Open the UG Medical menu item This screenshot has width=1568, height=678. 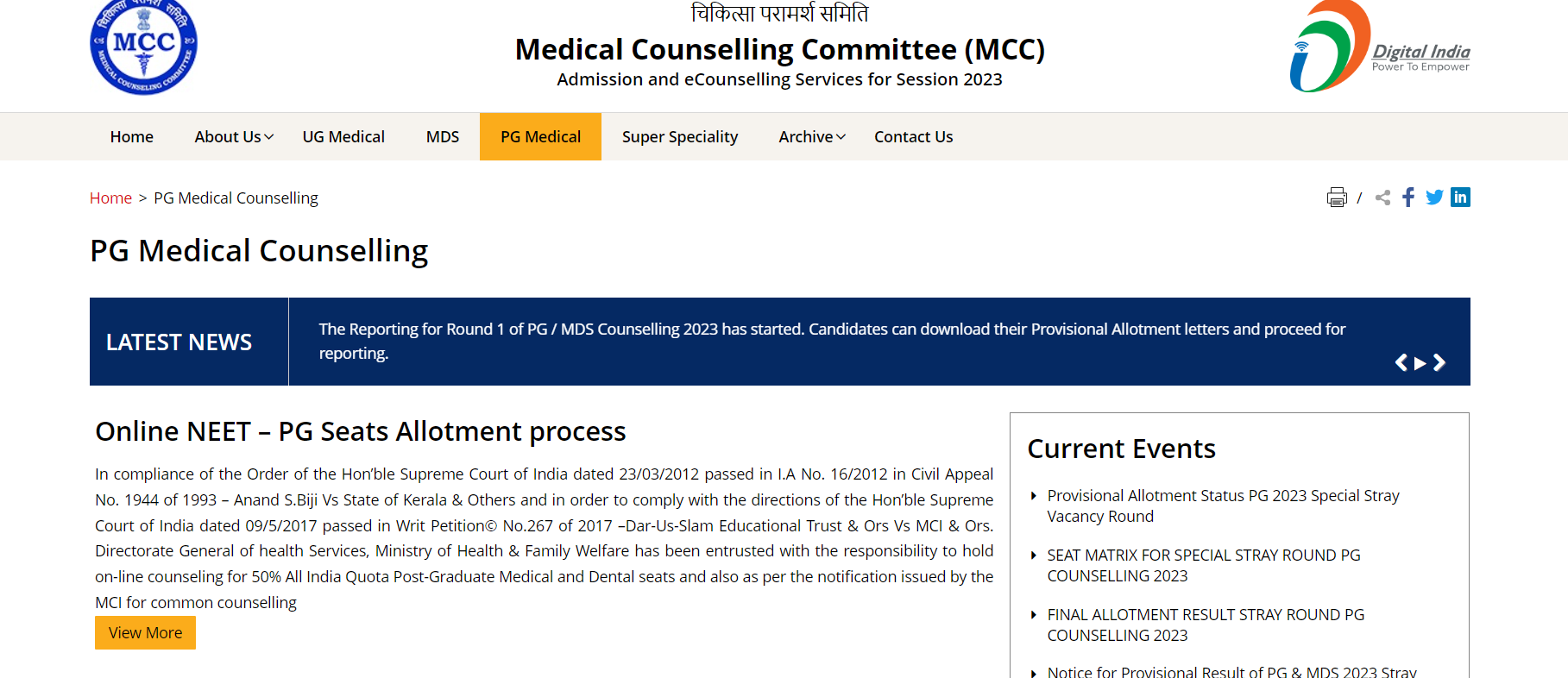tap(343, 136)
